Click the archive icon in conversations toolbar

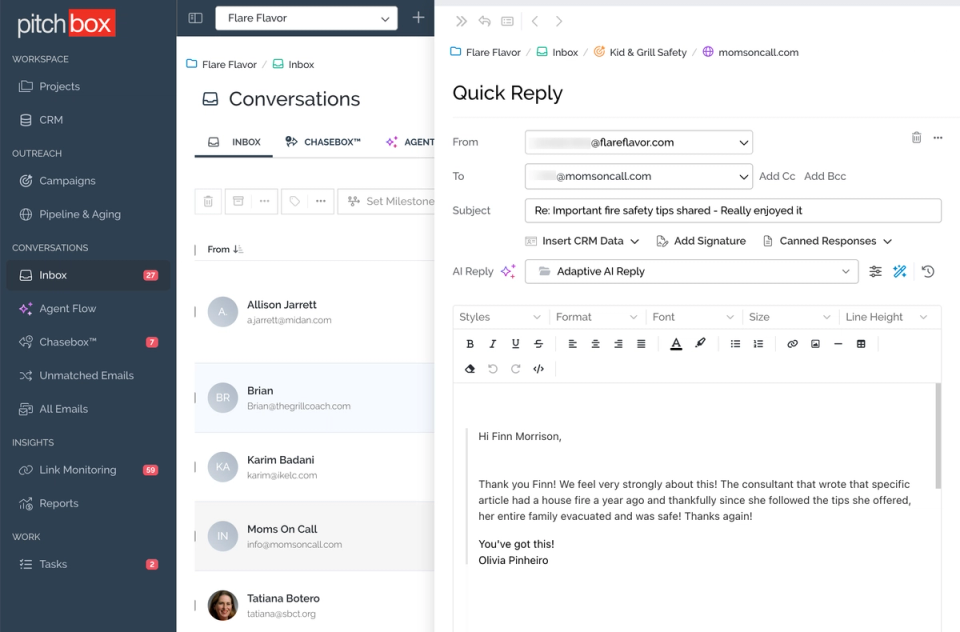pos(238,201)
